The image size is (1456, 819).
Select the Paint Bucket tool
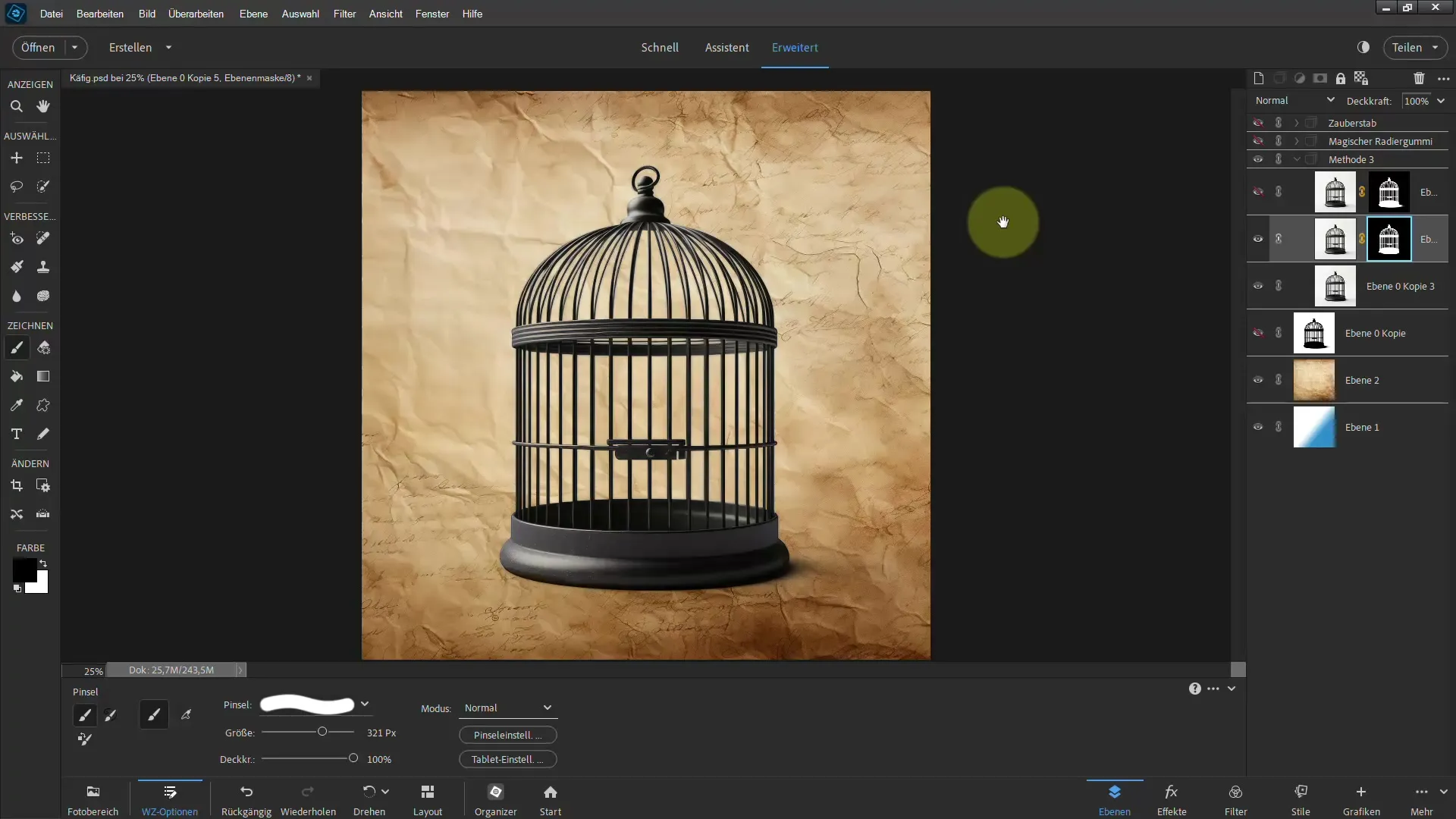16,376
